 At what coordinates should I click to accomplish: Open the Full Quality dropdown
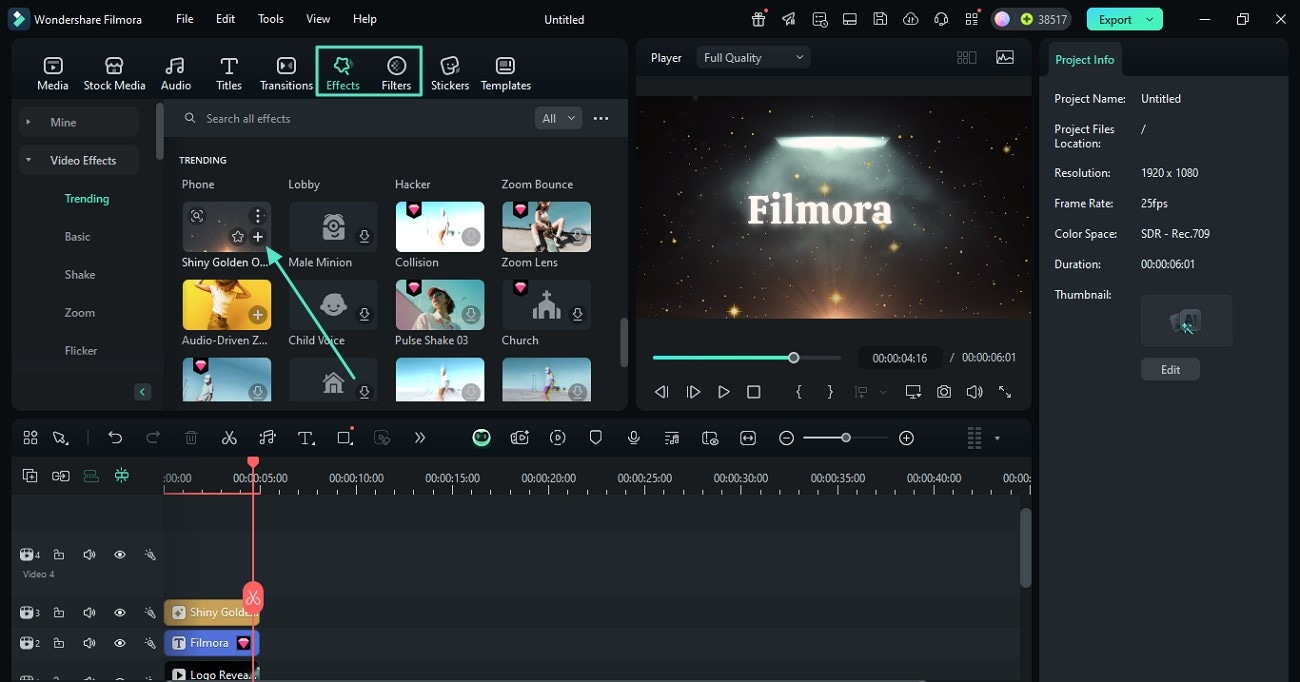click(753, 58)
